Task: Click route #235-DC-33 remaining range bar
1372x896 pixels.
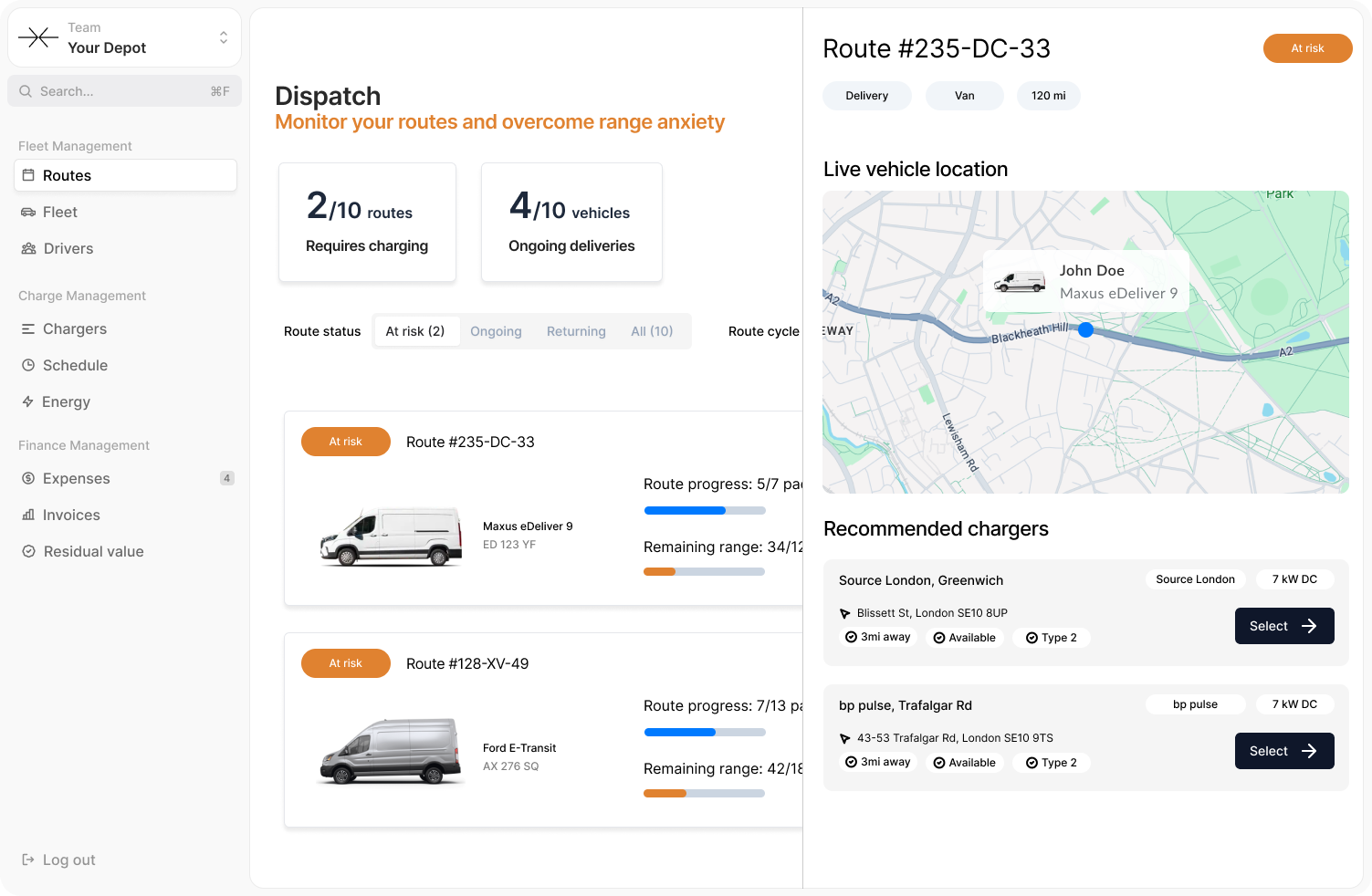Action: click(x=704, y=572)
